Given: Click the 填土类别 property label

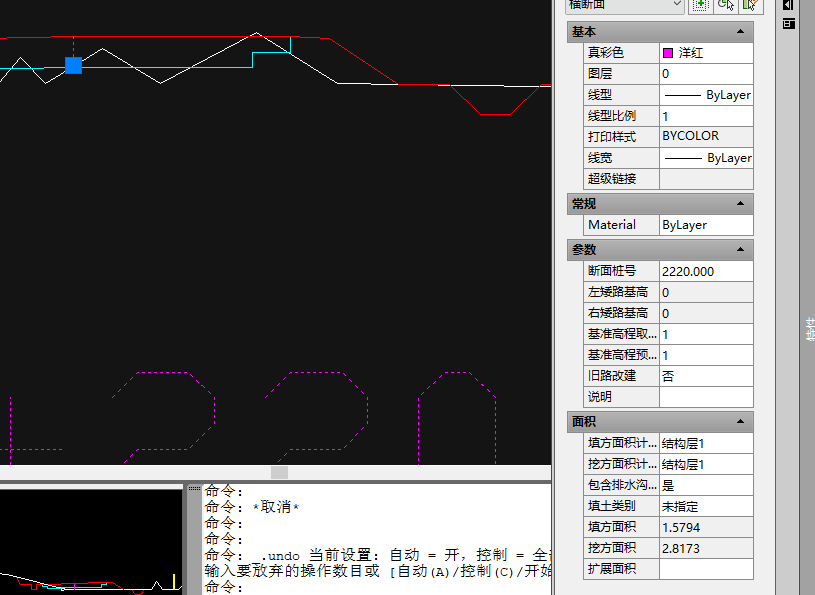Looking at the screenshot, I should [612, 506].
